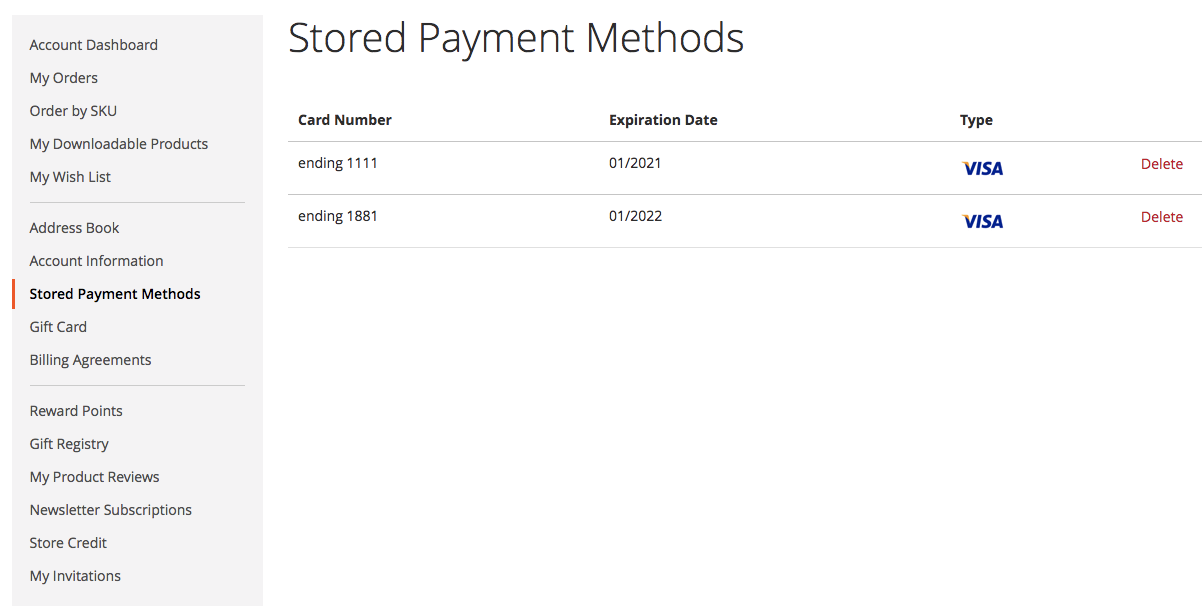Open Account Information page
The image size is (1202, 616).
pos(96,261)
